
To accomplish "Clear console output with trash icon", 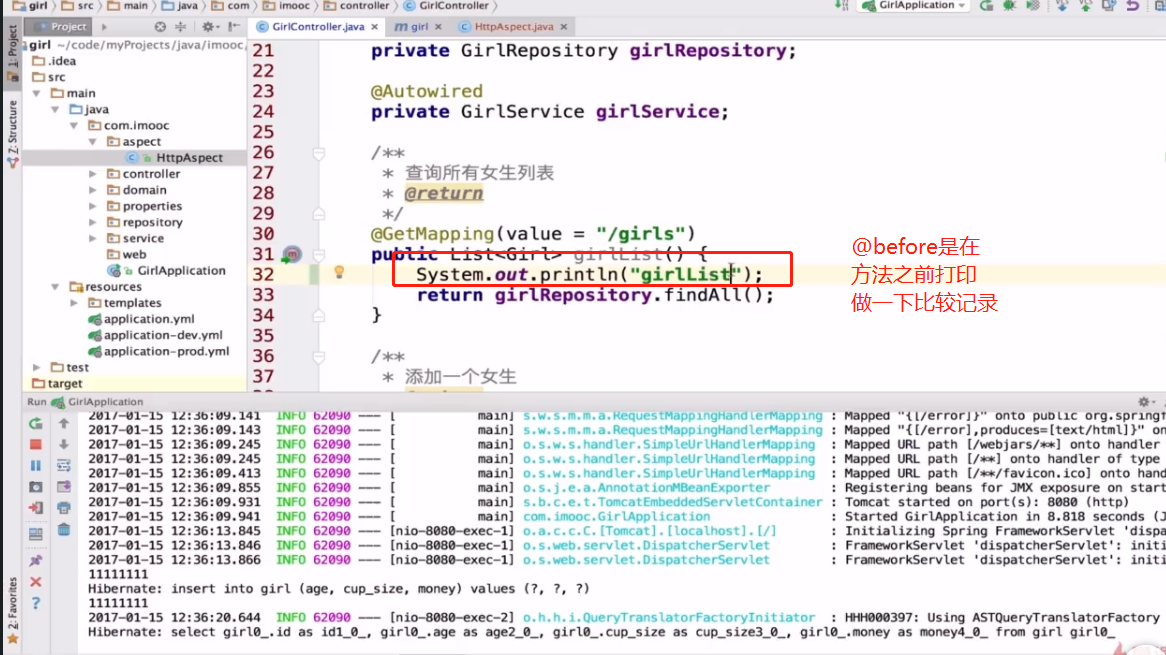I will tap(64, 530).
